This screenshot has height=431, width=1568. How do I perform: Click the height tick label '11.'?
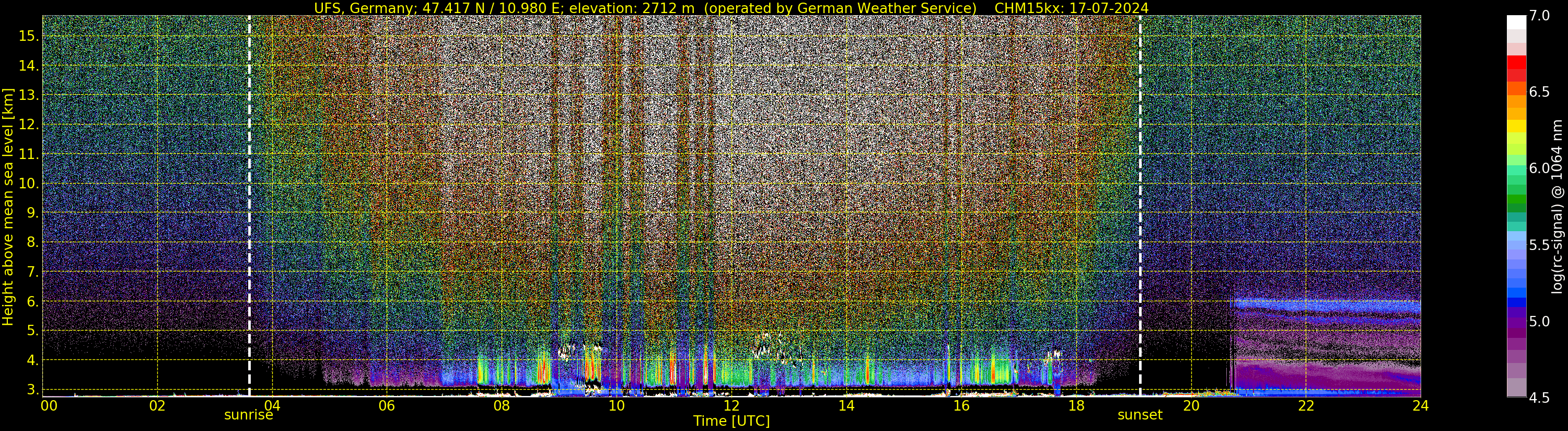[x=29, y=154]
